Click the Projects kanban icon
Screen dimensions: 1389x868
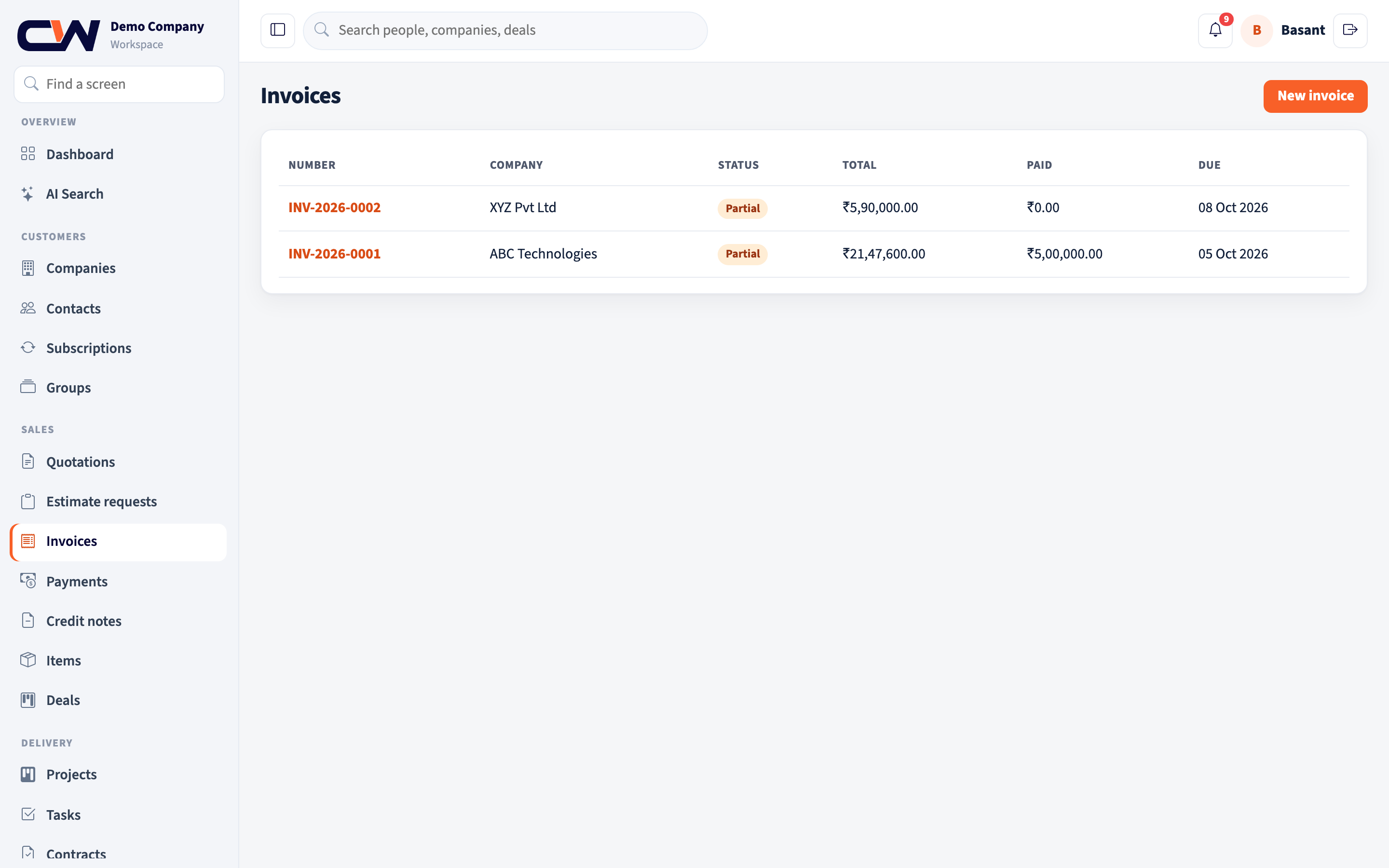tap(28, 774)
